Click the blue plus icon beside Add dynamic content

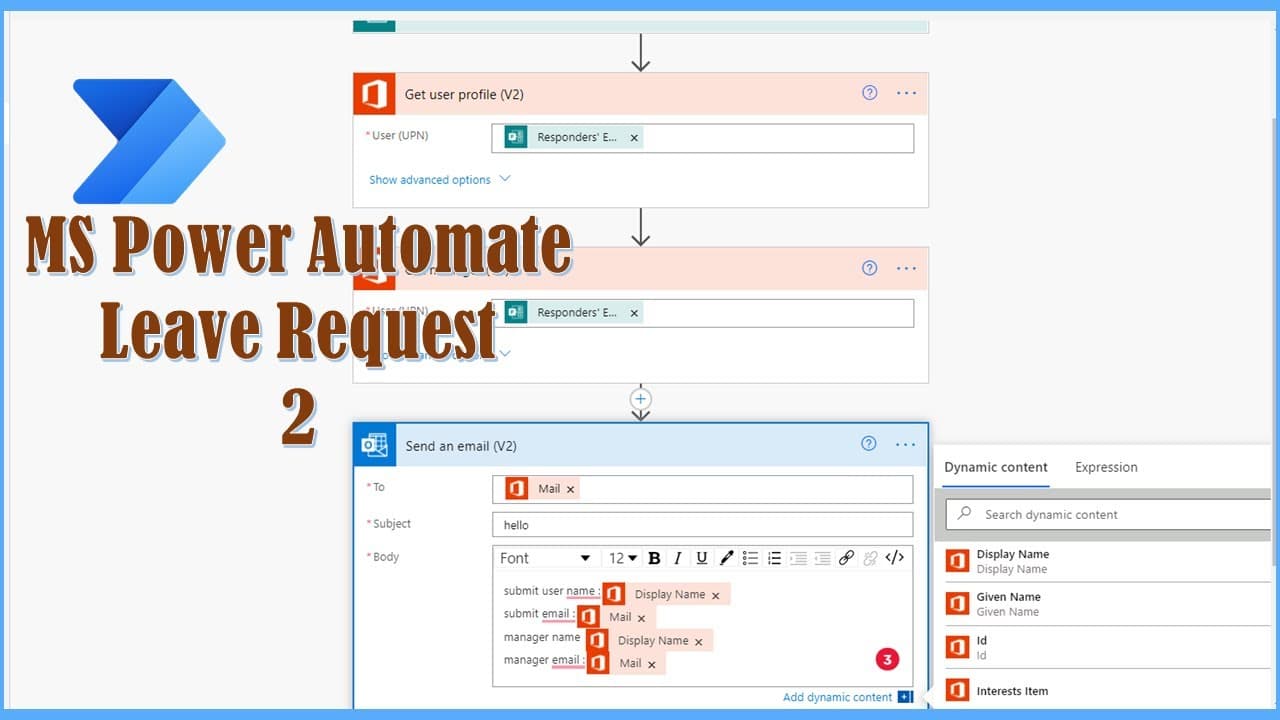pos(905,697)
